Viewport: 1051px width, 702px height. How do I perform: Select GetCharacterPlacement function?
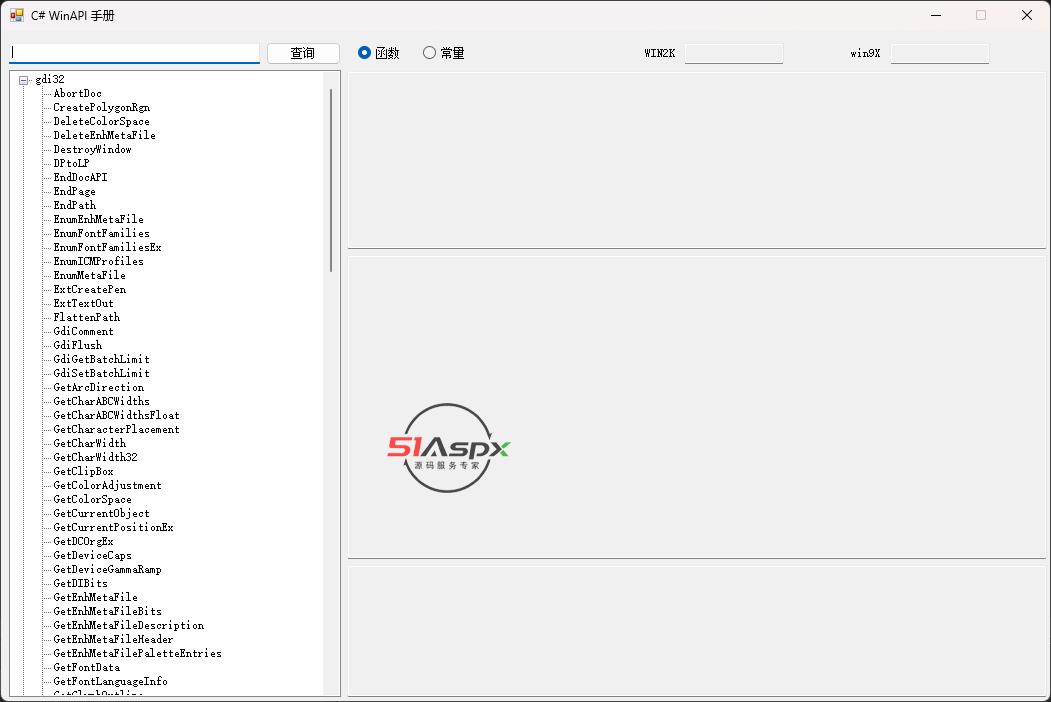[x=116, y=430]
